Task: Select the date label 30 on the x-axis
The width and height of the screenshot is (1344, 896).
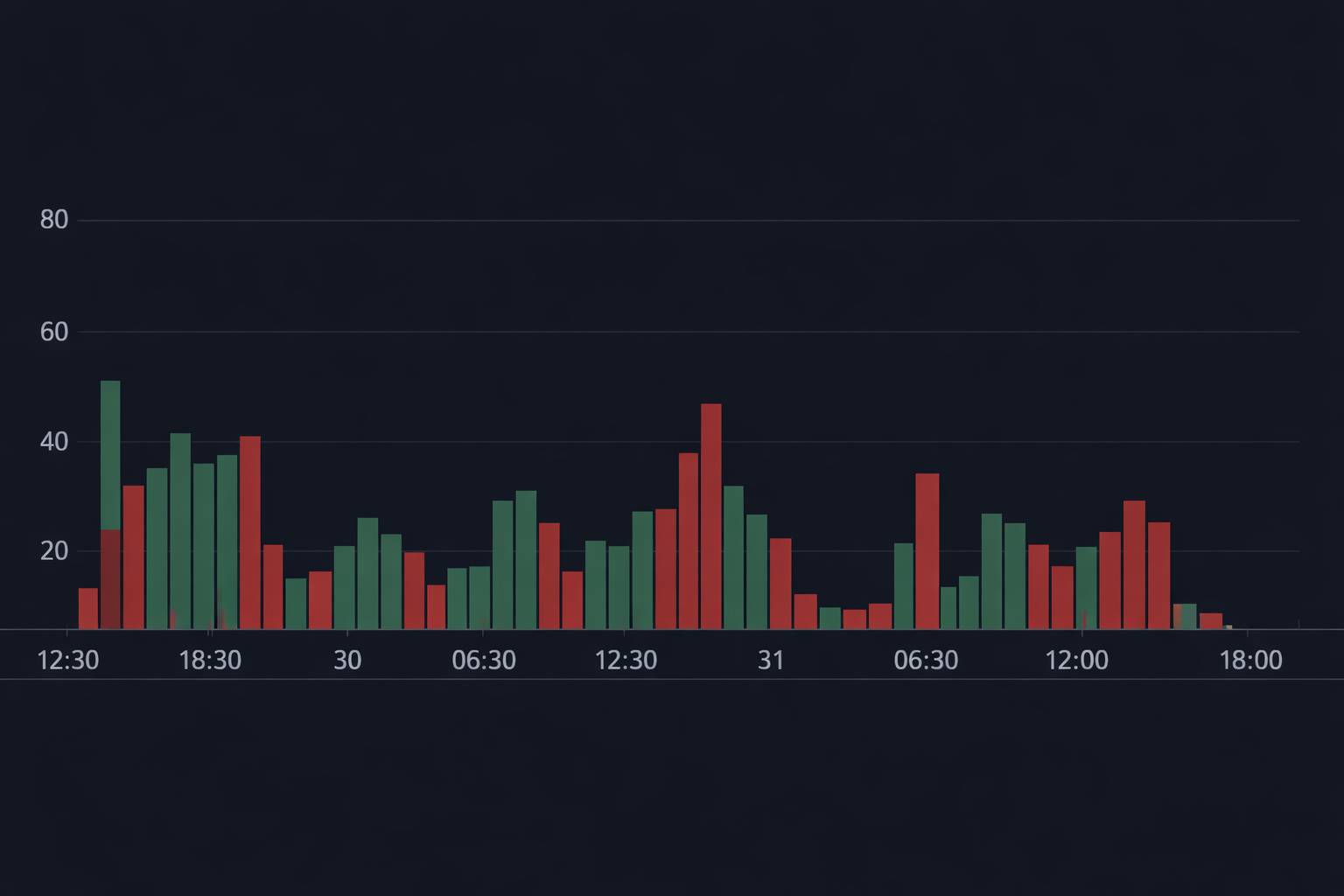Action: (347, 660)
